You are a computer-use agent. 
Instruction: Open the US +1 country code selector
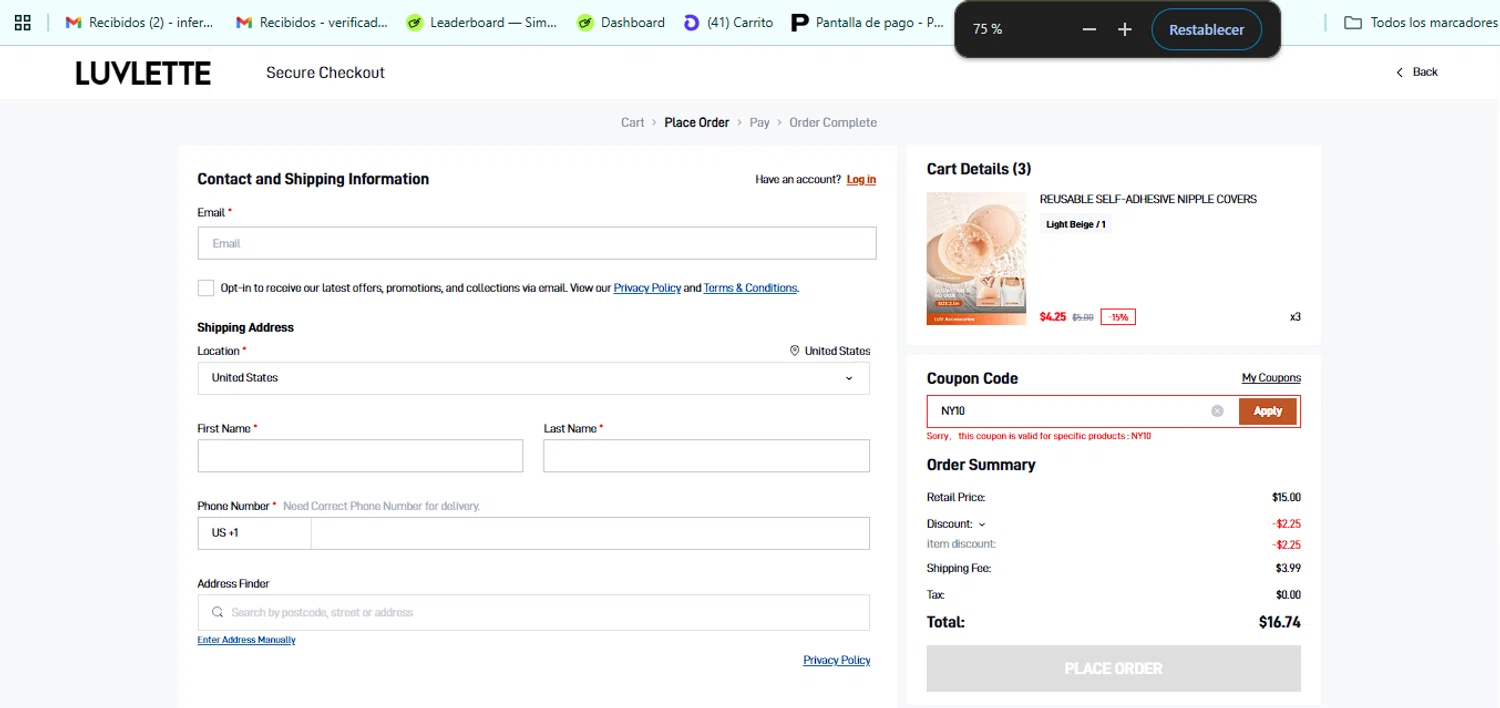click(x=254, y=533)
